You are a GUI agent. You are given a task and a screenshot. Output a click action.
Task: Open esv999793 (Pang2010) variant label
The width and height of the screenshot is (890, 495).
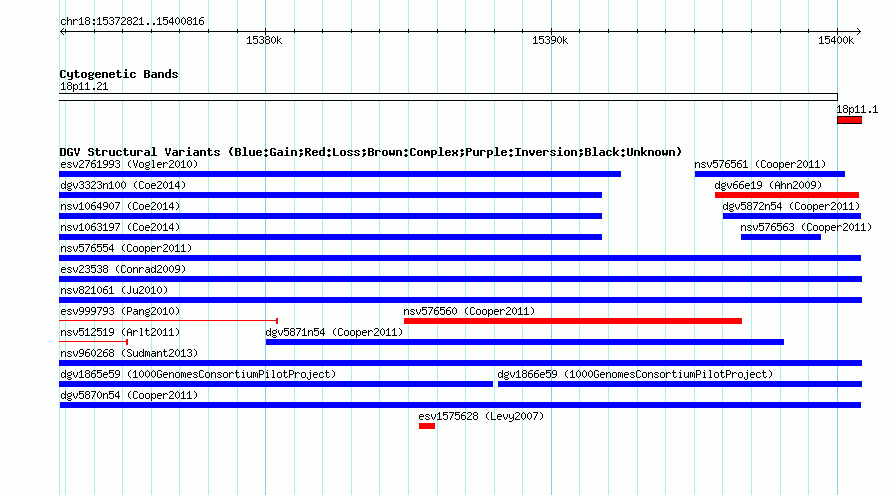(120, 311)
